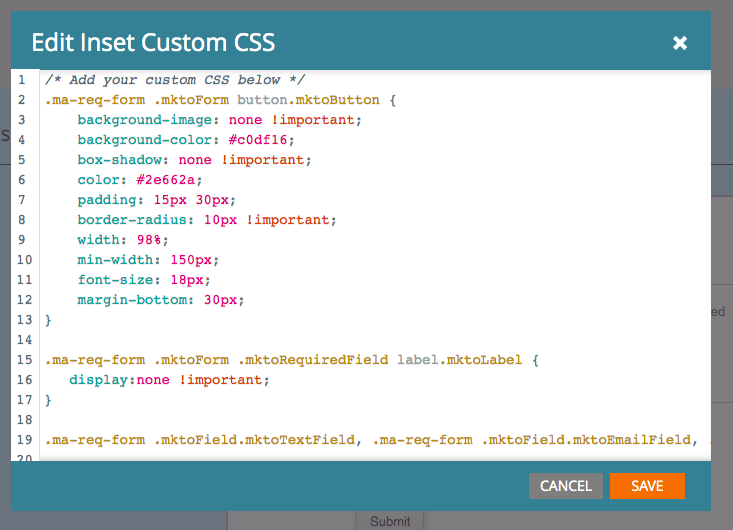Click '.mktoRequiredField' selector on line 15

click(313, 360)
